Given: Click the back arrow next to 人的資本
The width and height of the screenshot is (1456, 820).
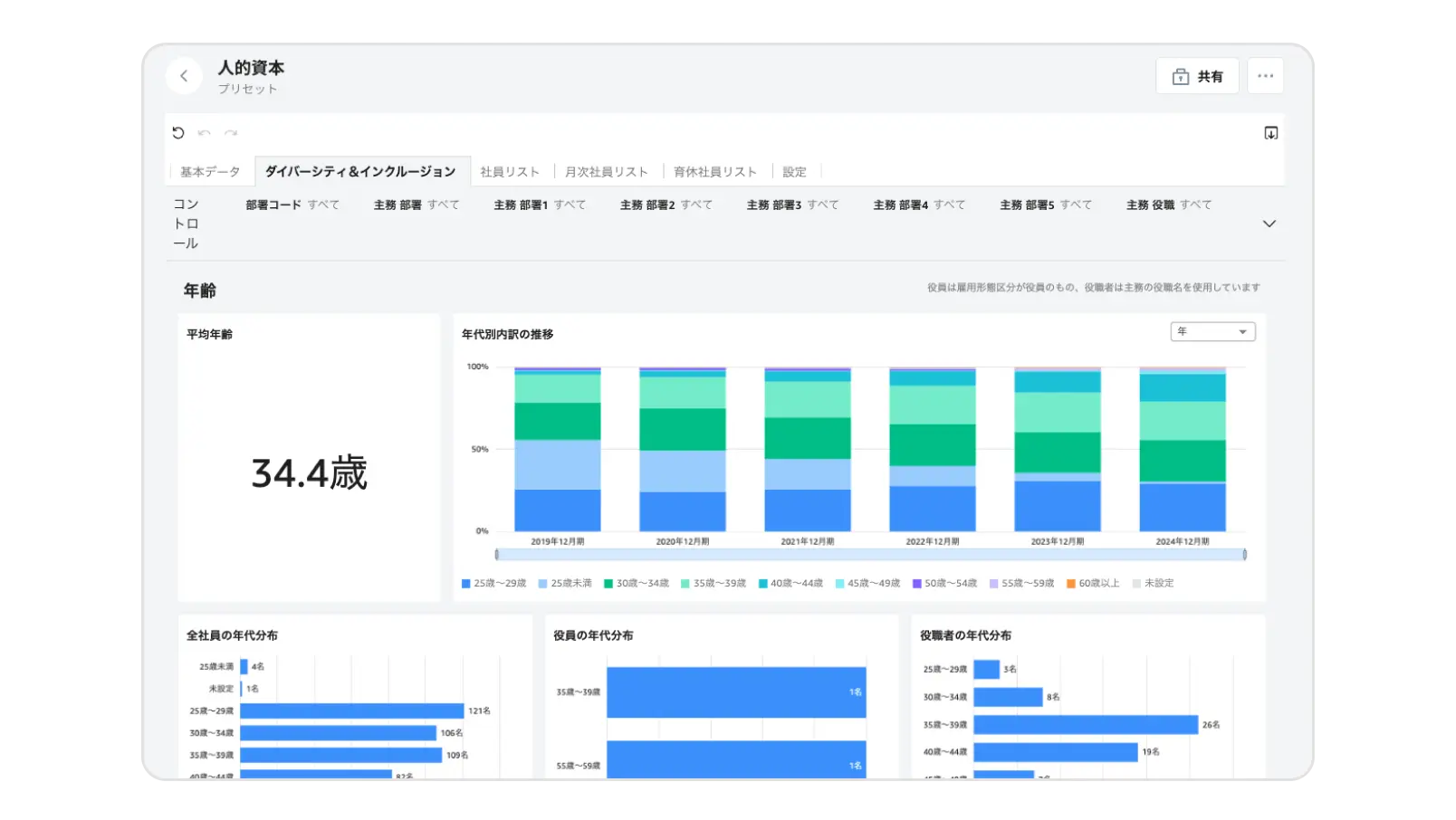Looking at the screenshot, I should coord(184,75).
